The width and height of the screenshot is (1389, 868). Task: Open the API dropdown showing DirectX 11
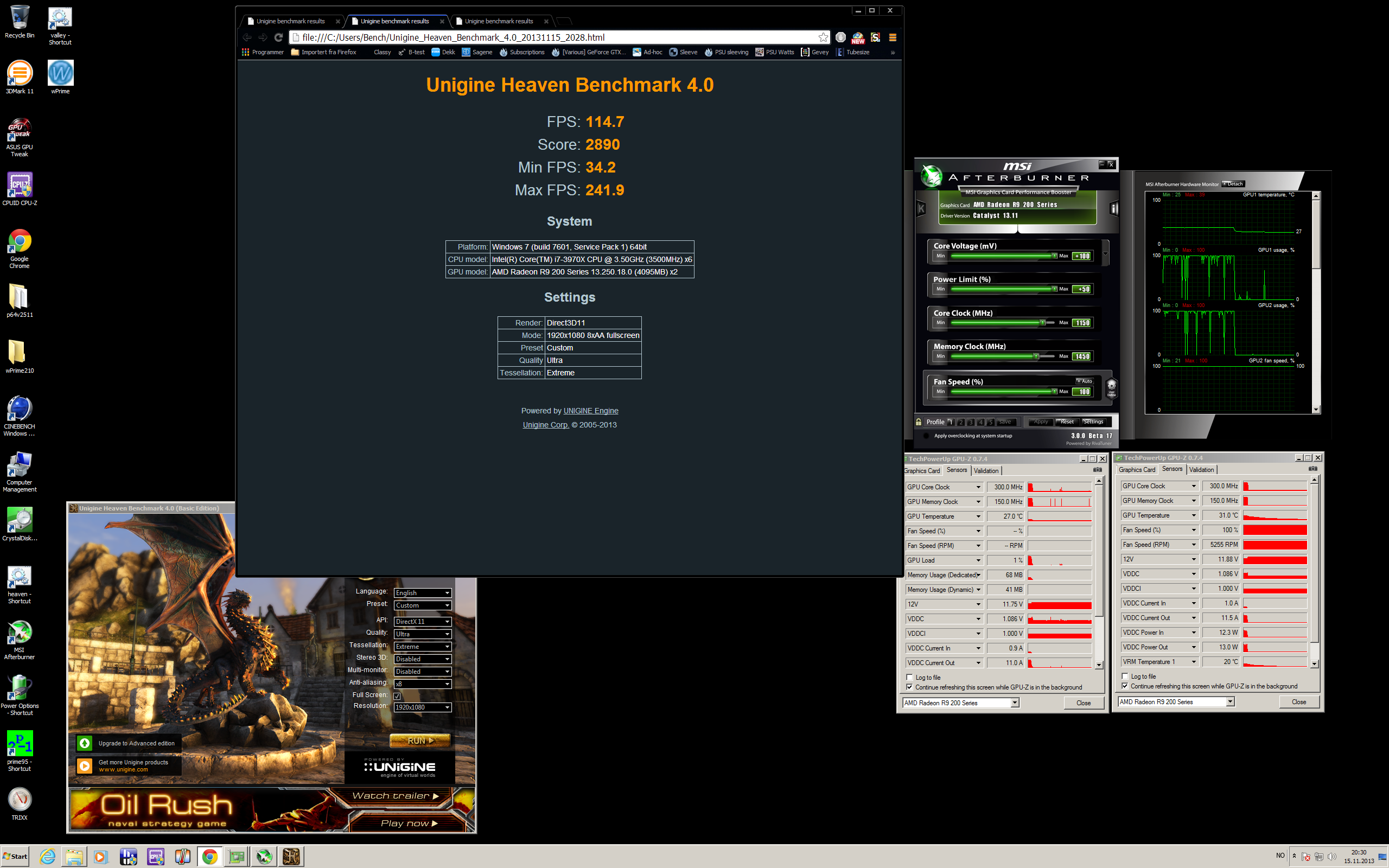point(423,621)
